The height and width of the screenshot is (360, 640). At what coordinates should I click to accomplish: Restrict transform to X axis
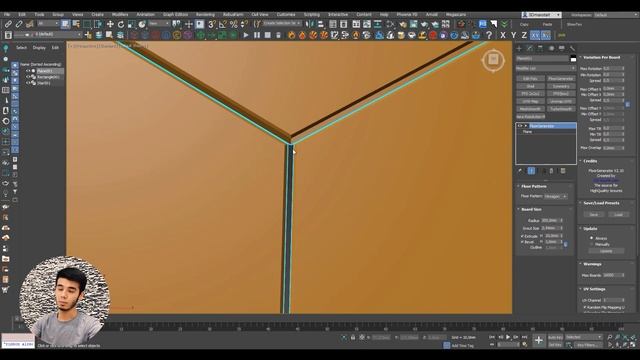[503, 36]
